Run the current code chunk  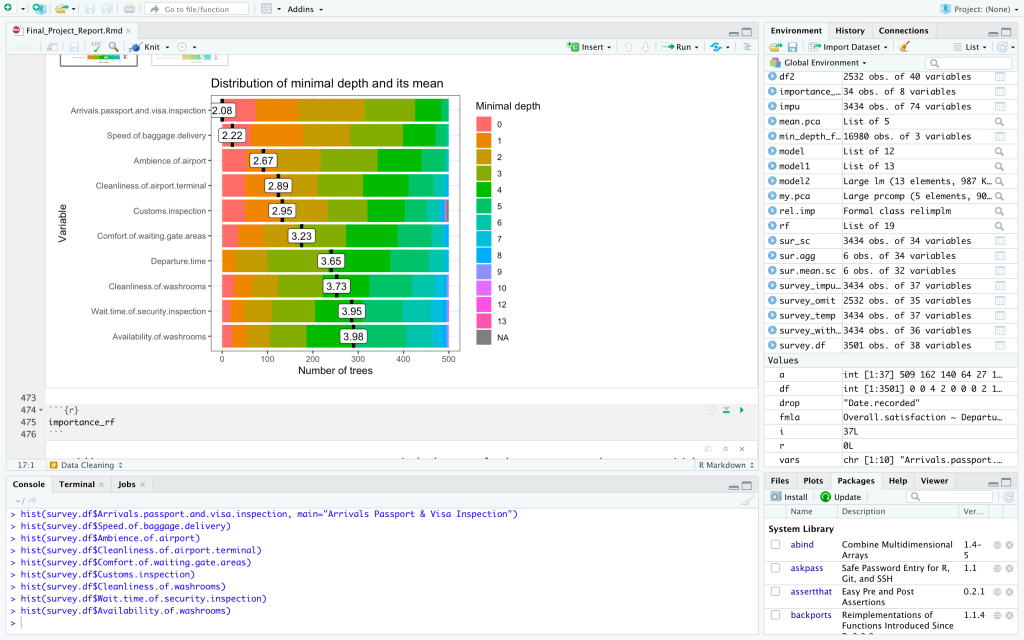741,410
